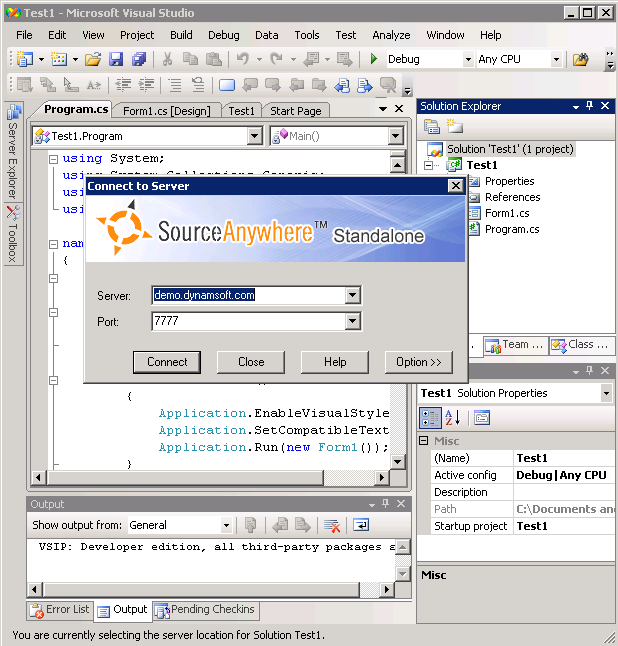The width and height of the screenshot is (618, 646).
Task: Open the Debug configuration dropdown
Action: click(x=467, y=60)
